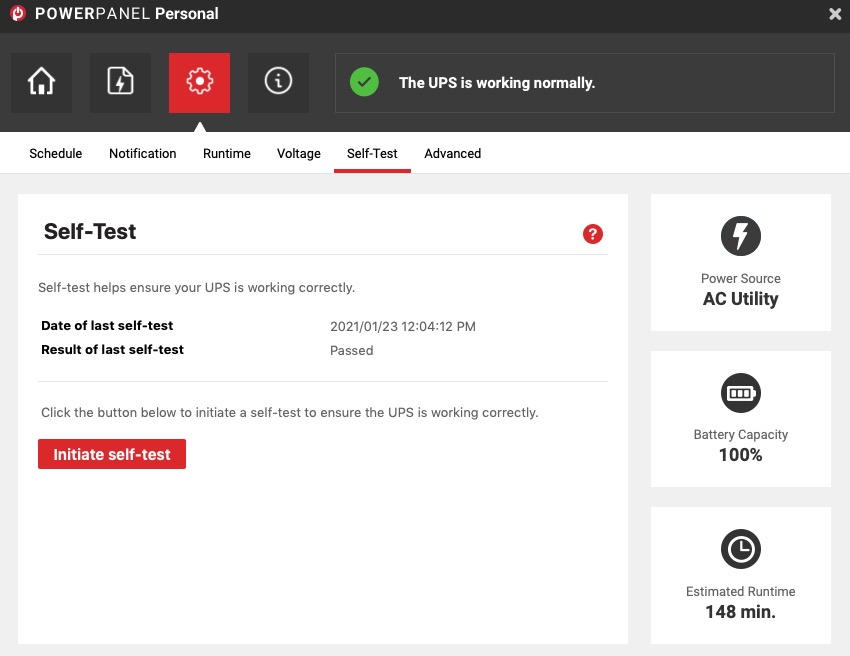
Task: Click the Battery Capacity icon
Action: click(740, 393)
